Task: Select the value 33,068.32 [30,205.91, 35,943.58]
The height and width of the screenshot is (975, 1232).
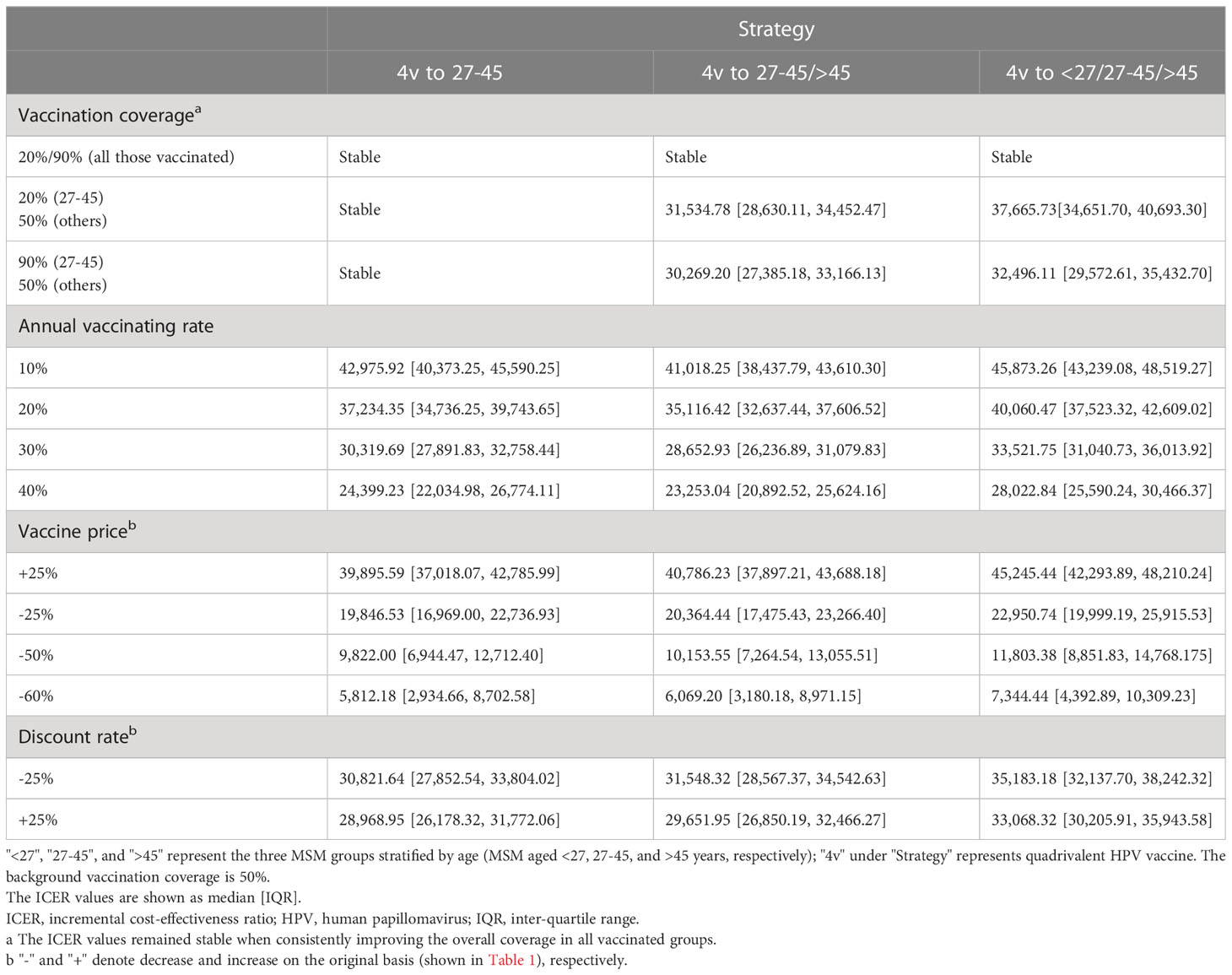Action: pyautogui.click(x=1101, y=820)
